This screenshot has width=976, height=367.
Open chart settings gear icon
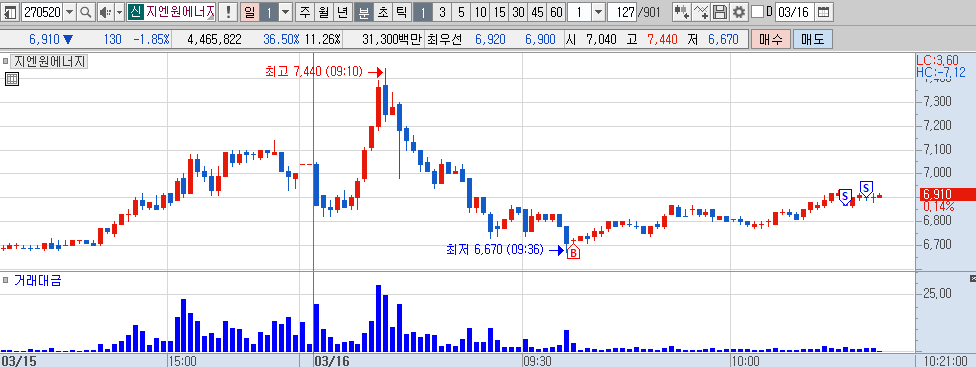(738, 12)
